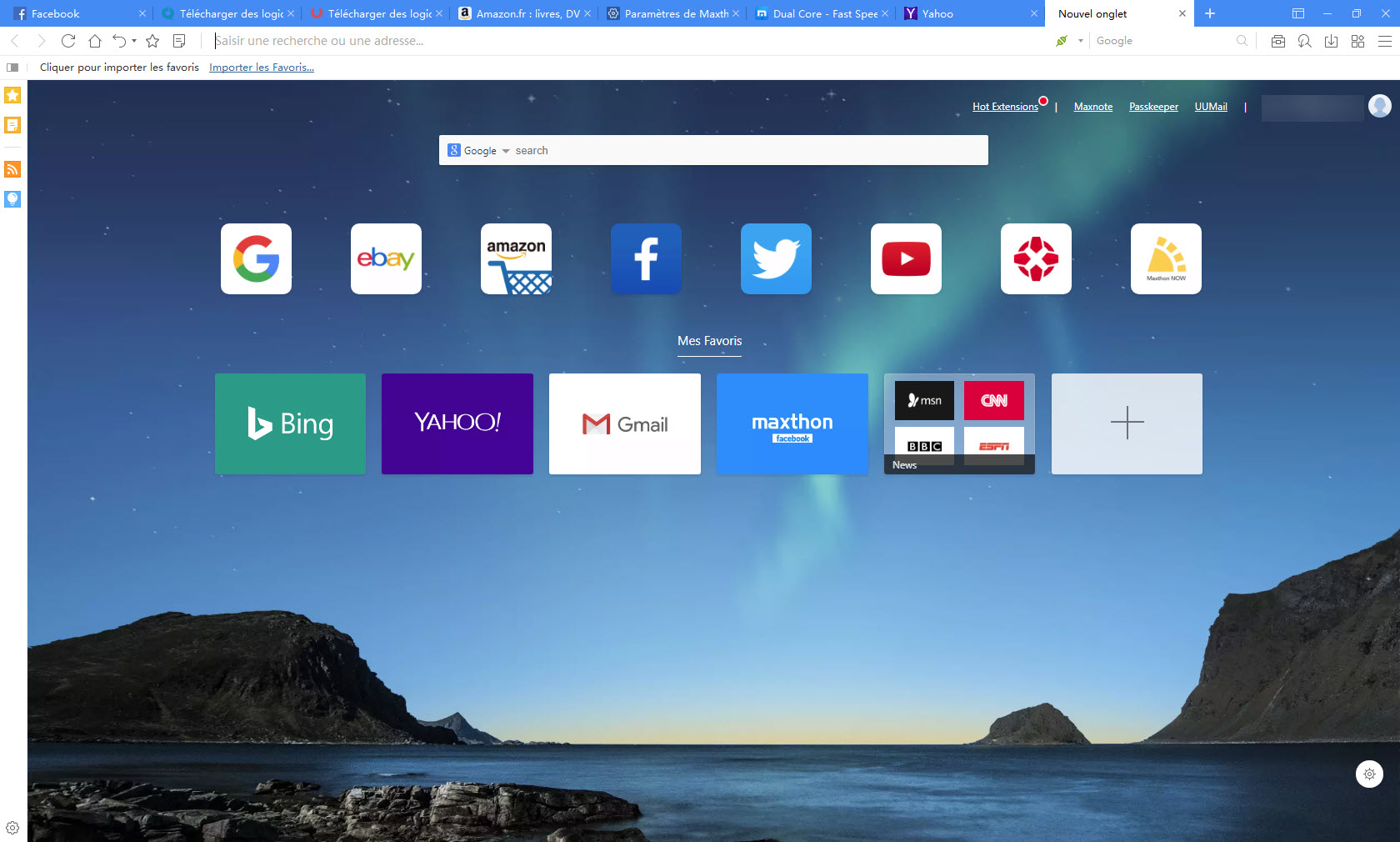Add a new favorite with plus tile
This screenshot has height=842, width=1400.
click(1127, 424)
